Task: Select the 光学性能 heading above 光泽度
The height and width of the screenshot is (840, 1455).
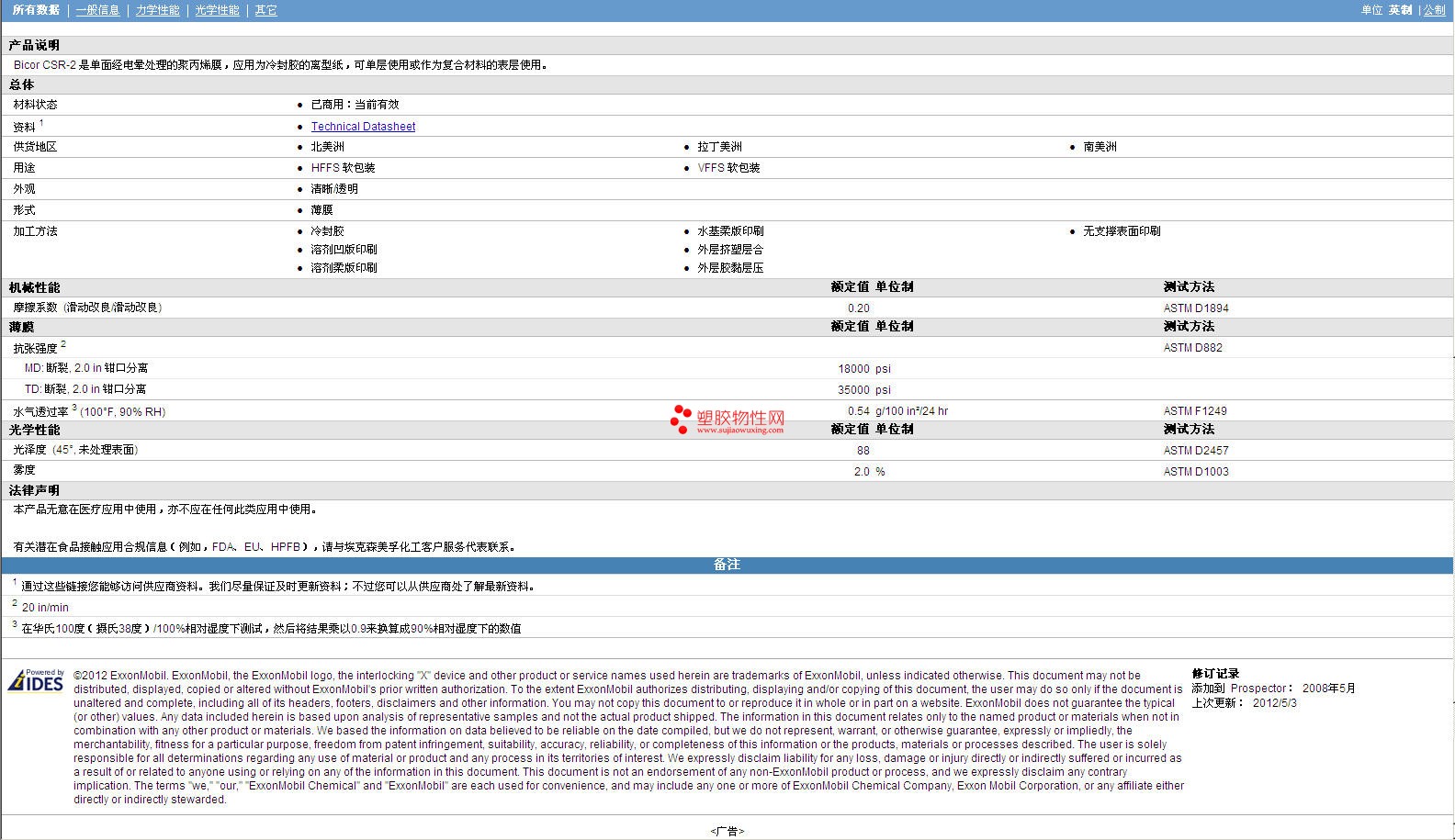Action: point(34,430)
